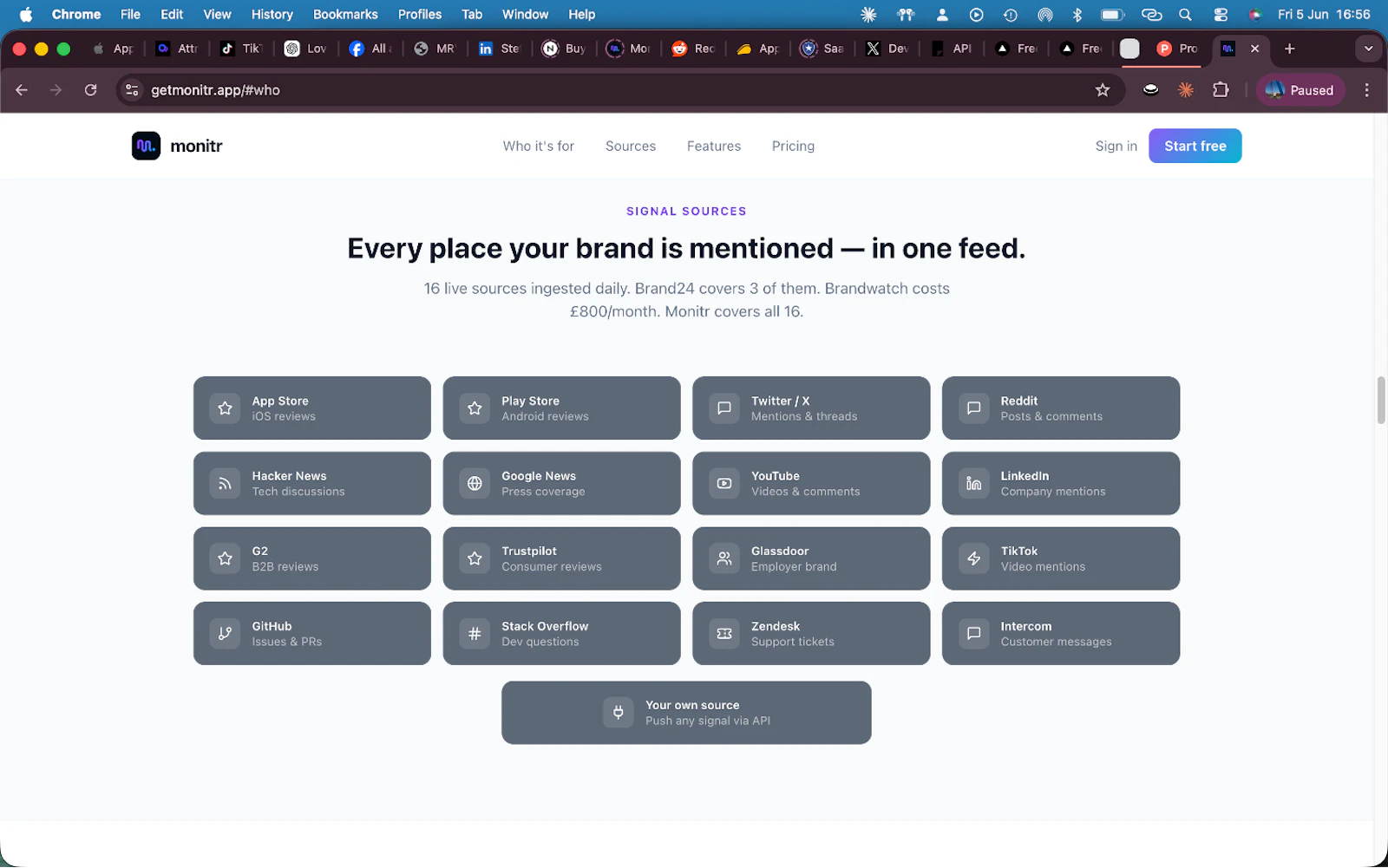Click the Zendesk Support tickets text

coord(793,642)
